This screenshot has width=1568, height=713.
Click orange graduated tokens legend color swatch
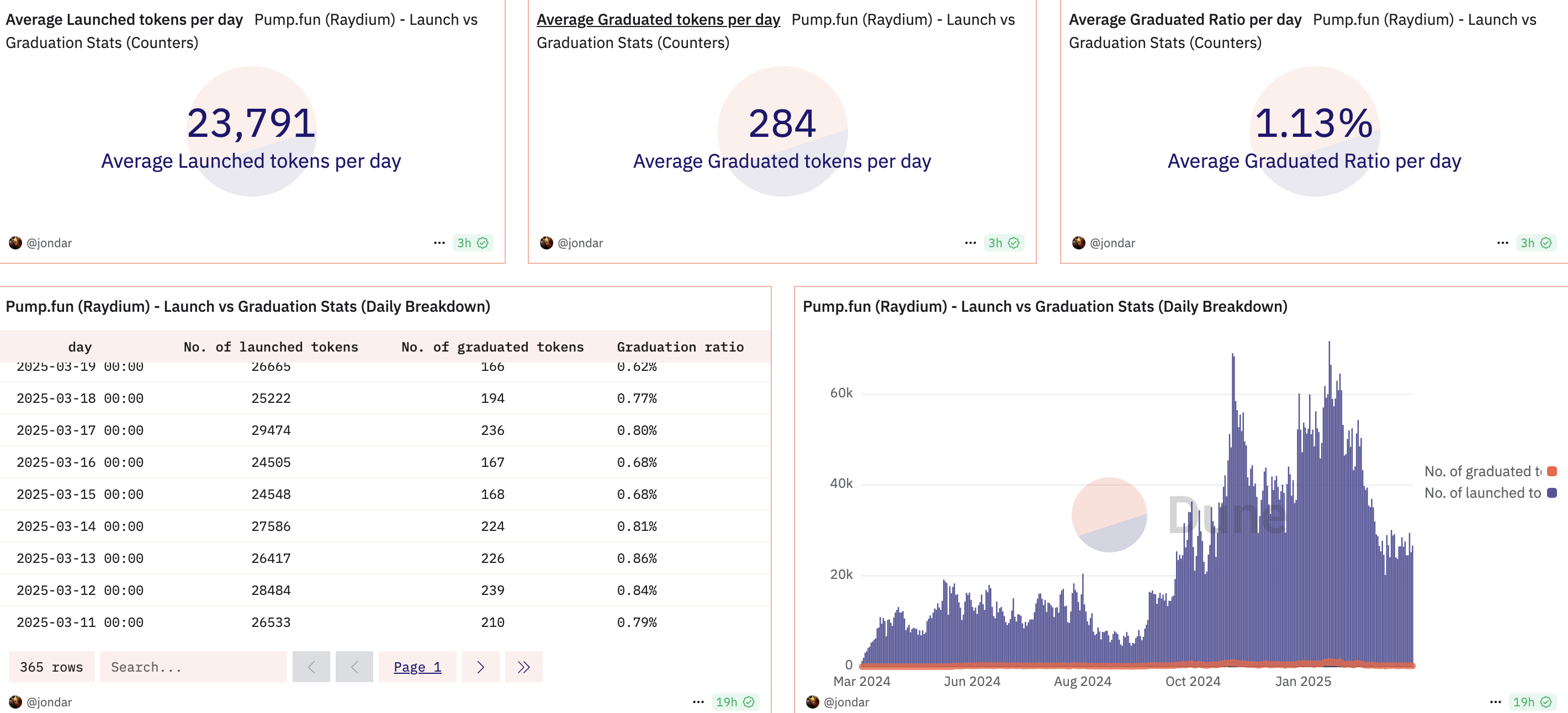1551,471
